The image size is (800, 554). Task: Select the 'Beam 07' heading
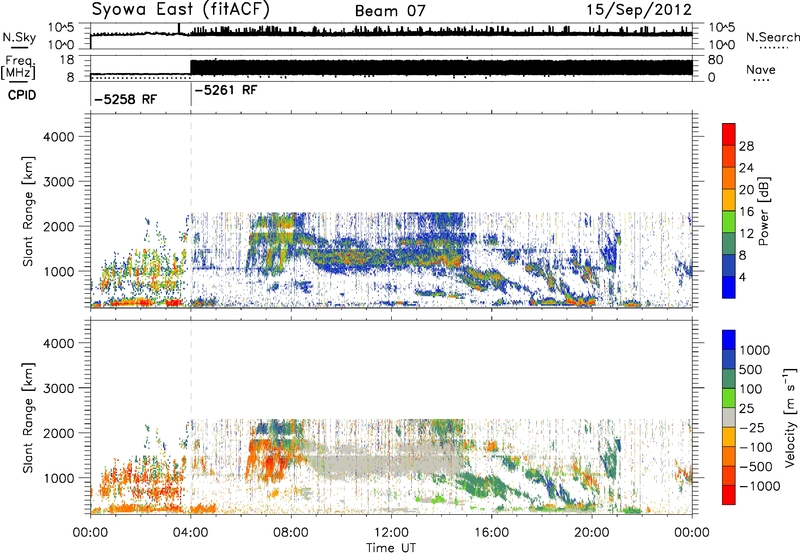(390, 11)
